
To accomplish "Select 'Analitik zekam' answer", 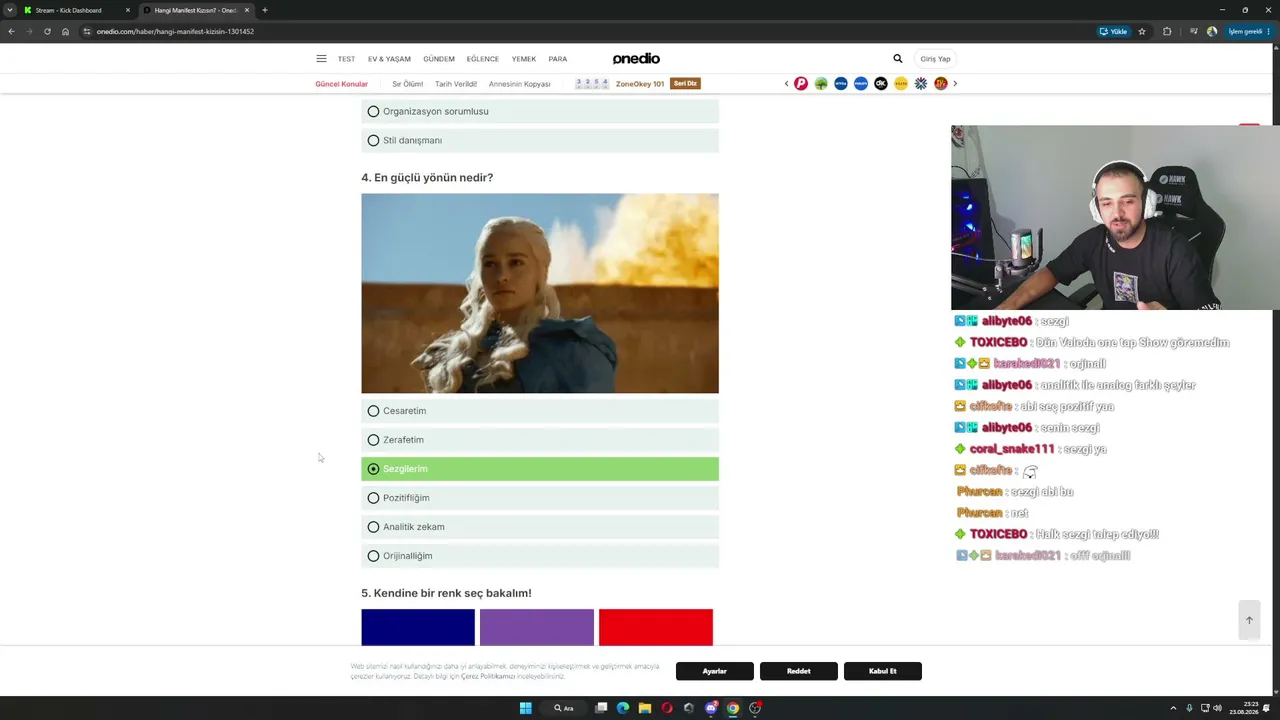I will [x=540, y=527].
